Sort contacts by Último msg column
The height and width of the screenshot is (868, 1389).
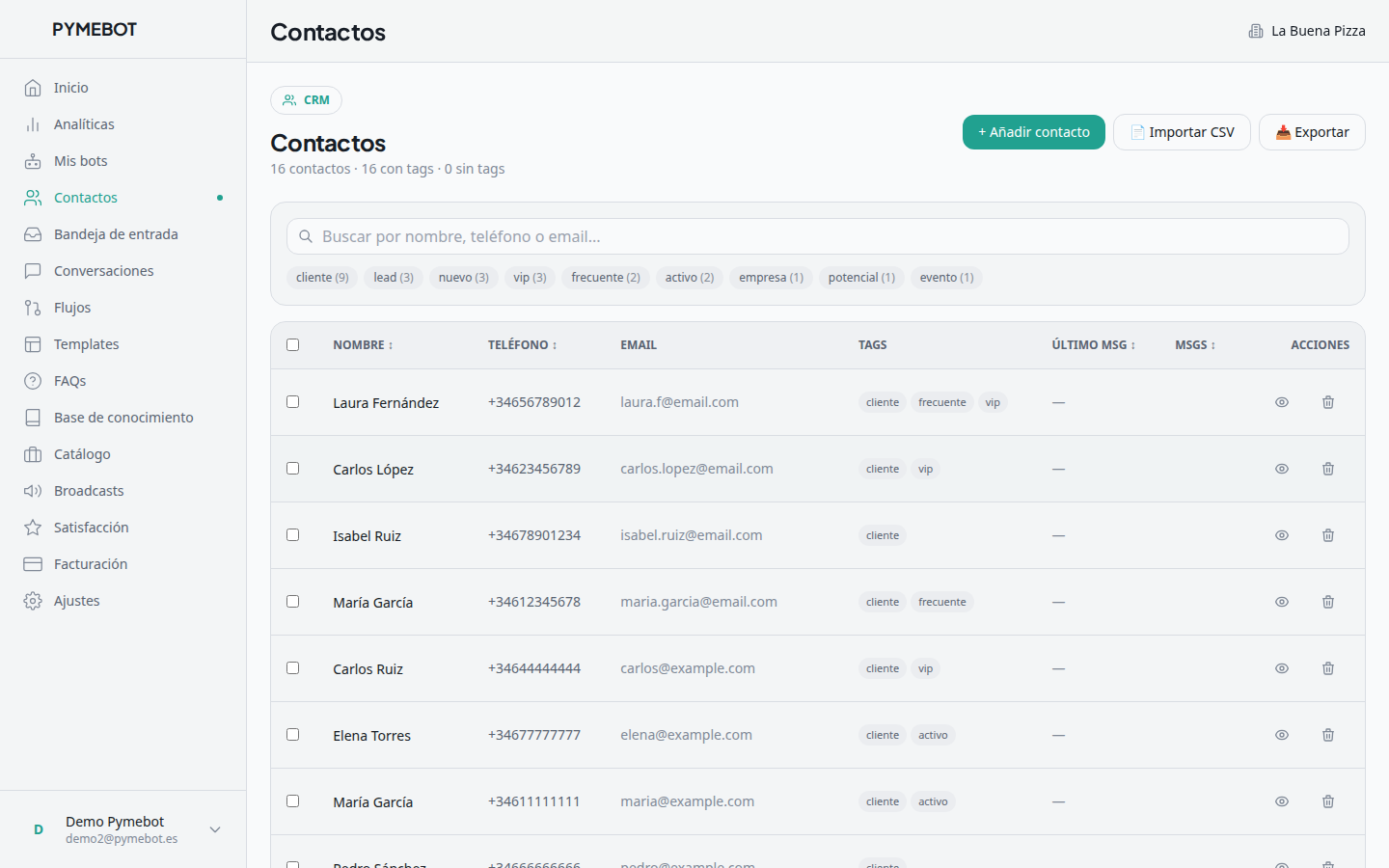point(1093,345)
